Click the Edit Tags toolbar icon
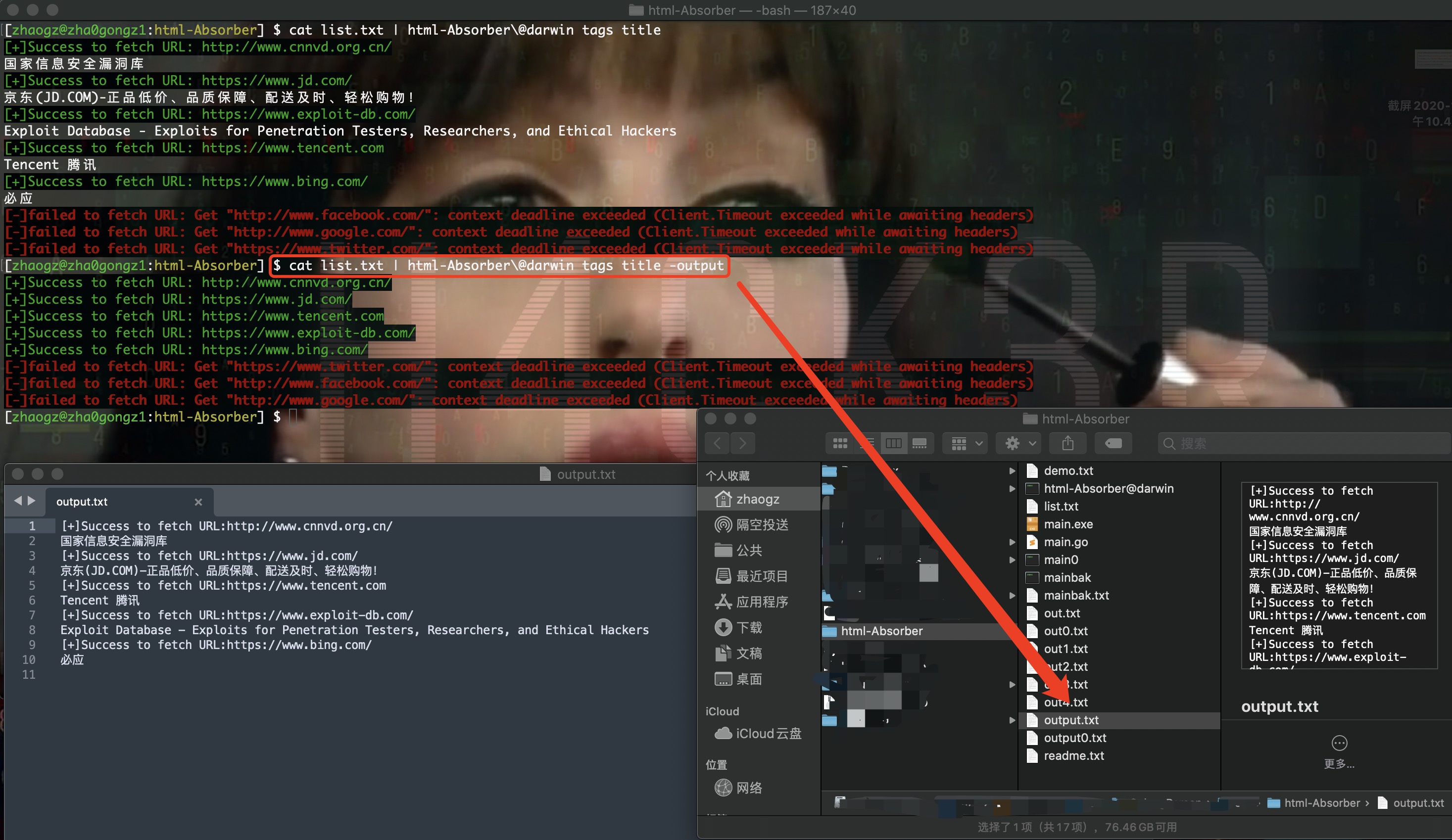 pos(1113,443)
